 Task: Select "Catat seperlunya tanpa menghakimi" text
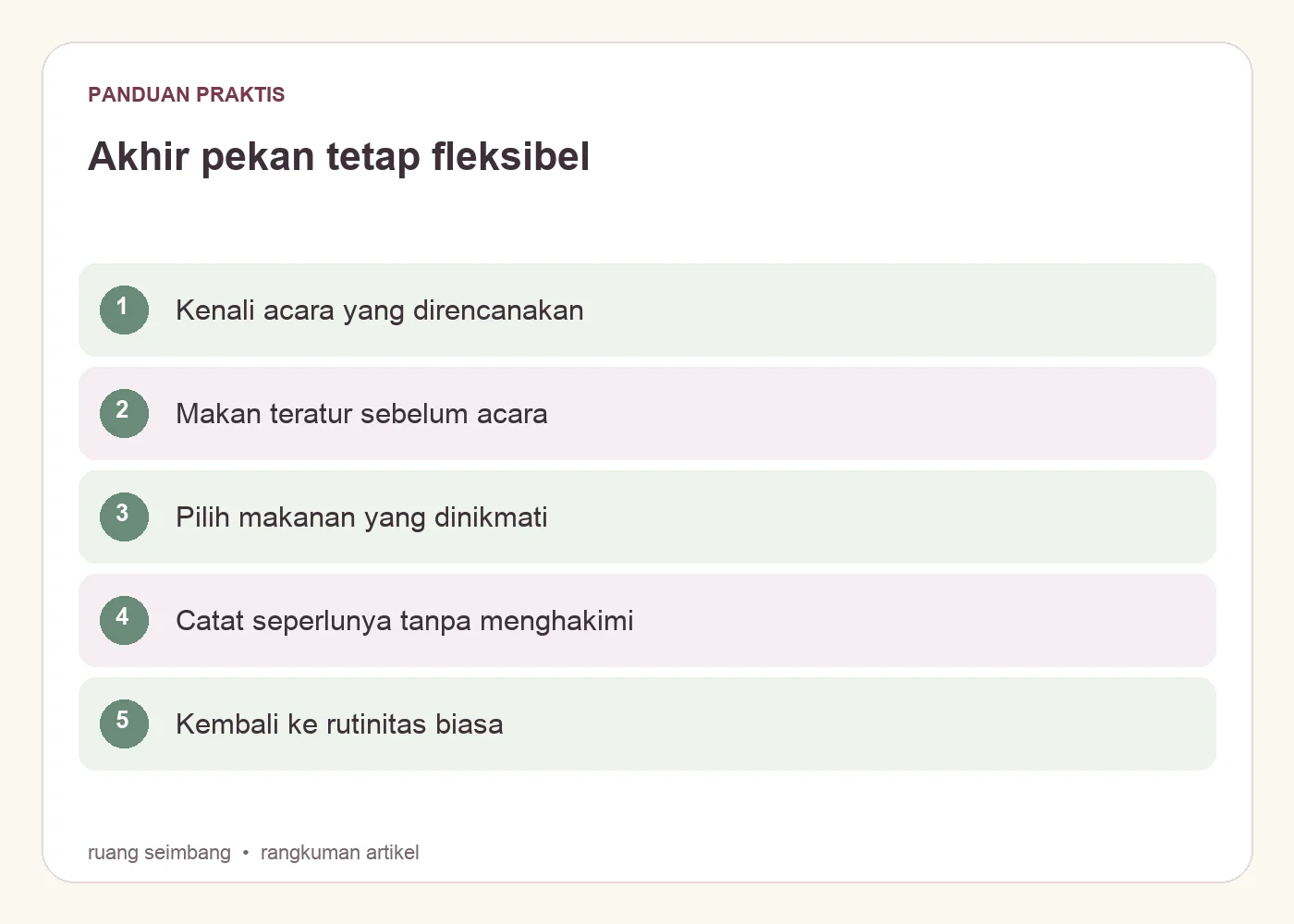pos(405,621)
